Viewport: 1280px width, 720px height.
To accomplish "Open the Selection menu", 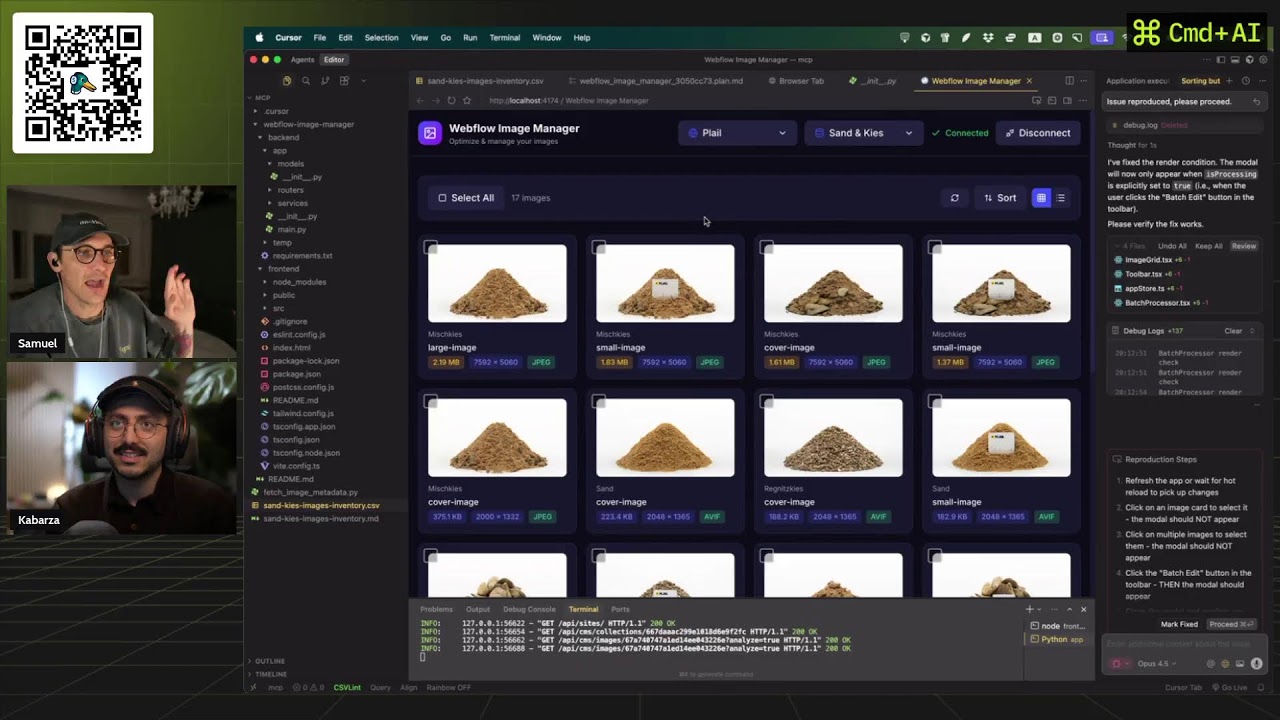I will [381, 37].
